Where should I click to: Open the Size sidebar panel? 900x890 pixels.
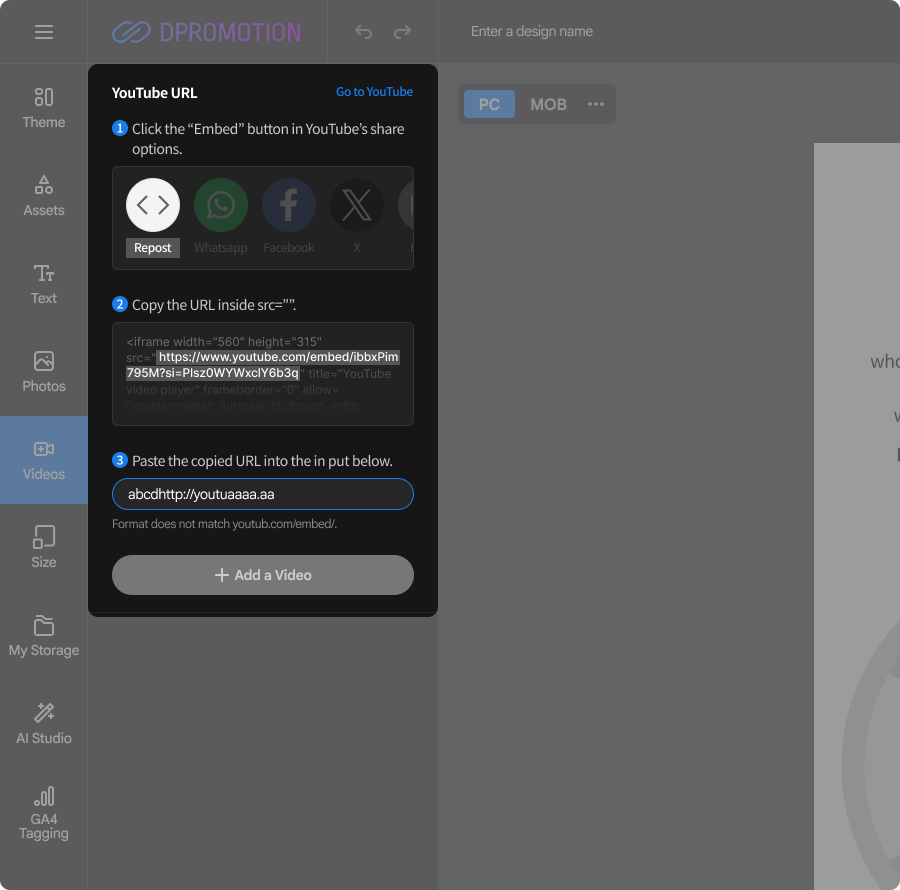pyautogui.click(x=44, y=547)
